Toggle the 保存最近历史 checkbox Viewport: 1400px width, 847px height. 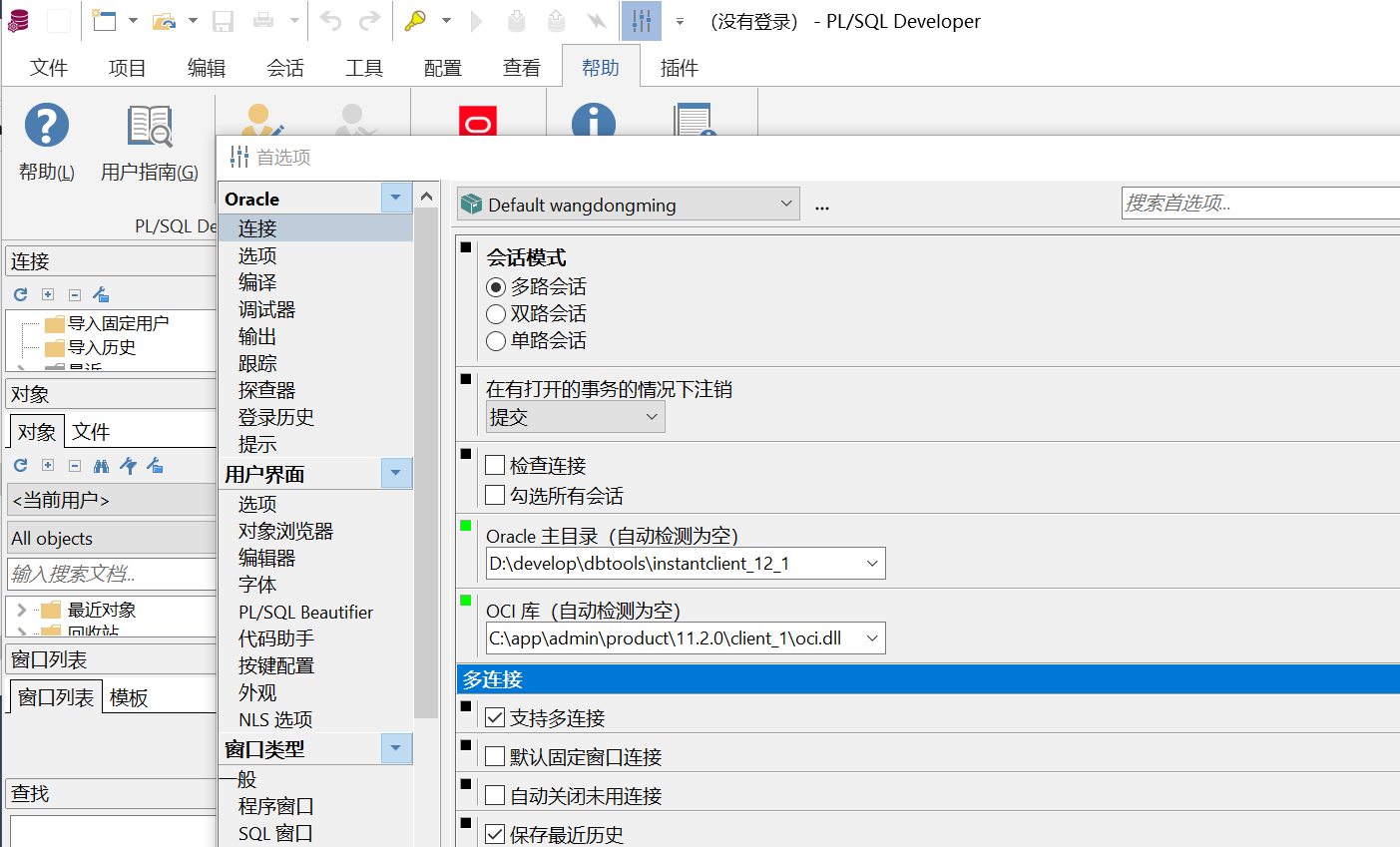point(495,834)
